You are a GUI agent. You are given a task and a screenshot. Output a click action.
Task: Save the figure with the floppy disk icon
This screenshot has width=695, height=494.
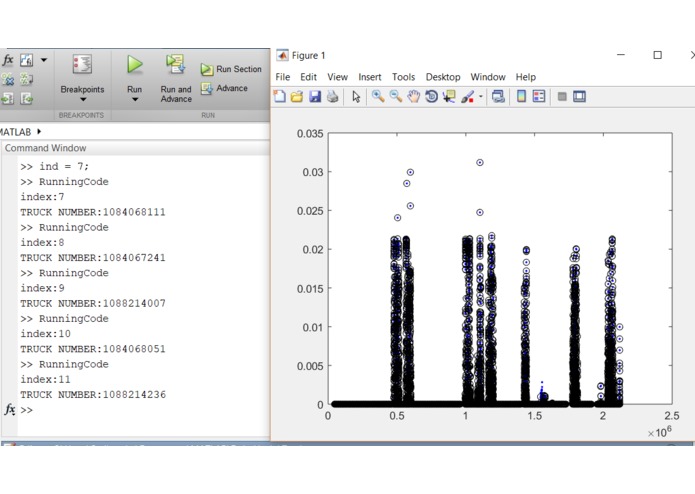(x=315, y=96)
